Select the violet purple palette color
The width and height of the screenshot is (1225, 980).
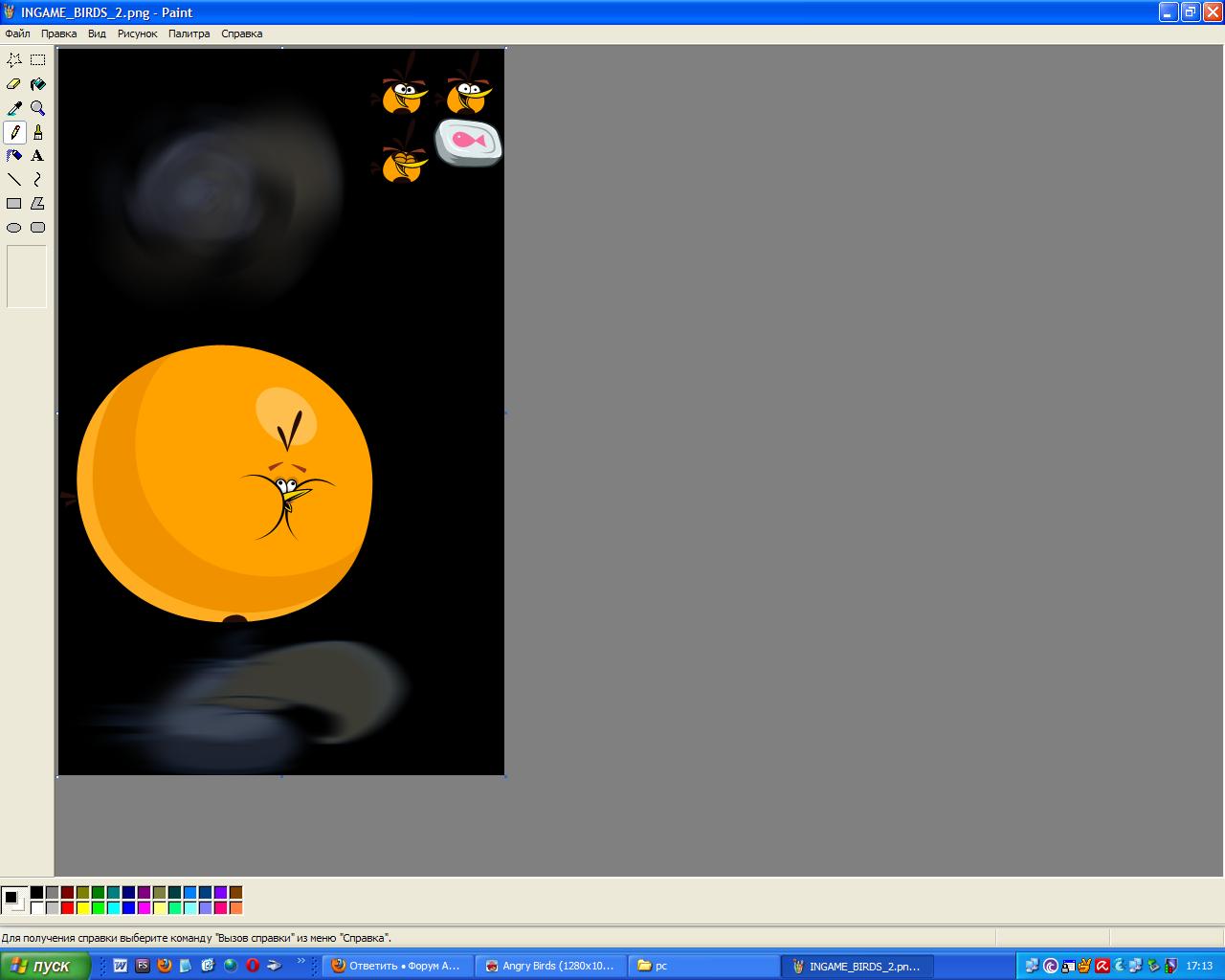(220, 893)
